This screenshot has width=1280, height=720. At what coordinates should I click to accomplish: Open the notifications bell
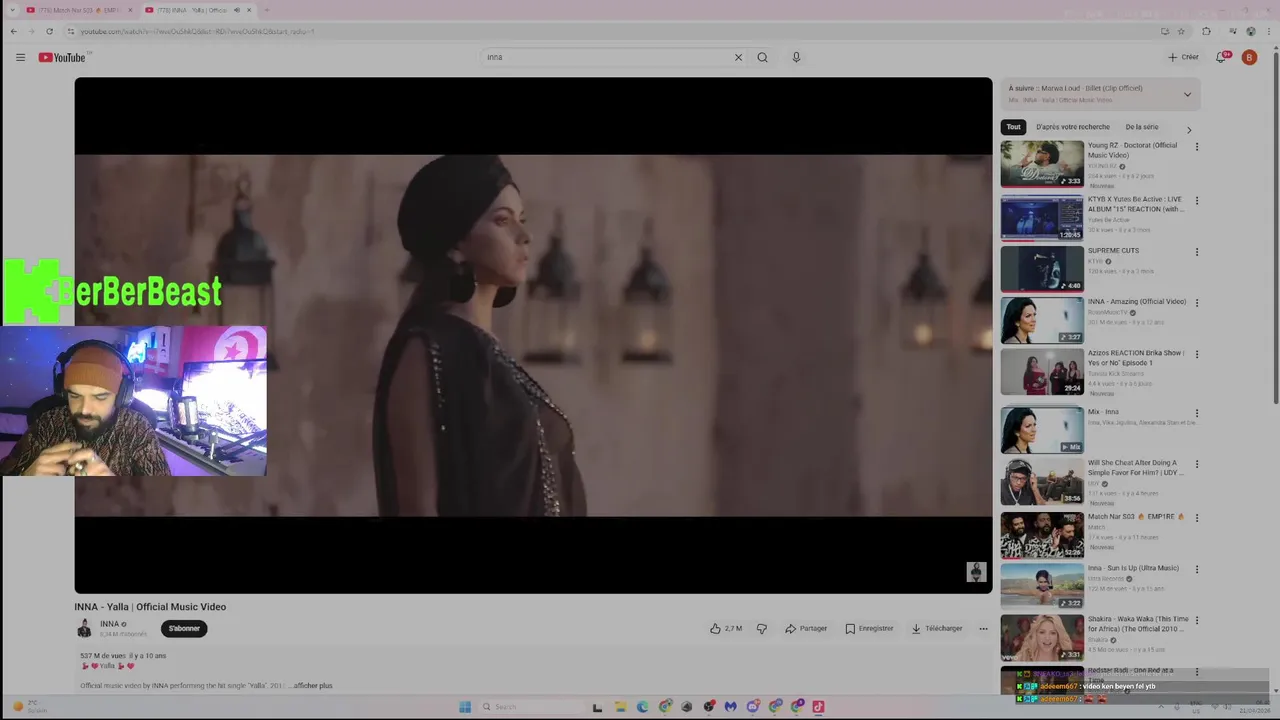click(1221, 57)
